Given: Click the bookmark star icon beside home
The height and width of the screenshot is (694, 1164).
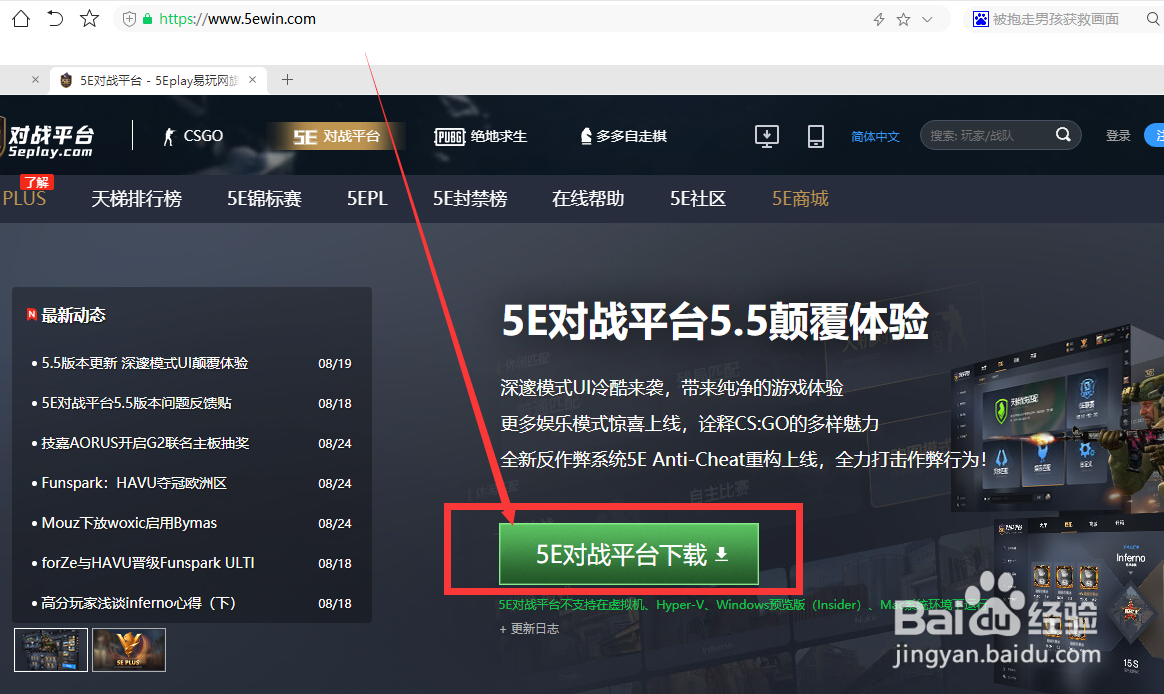Looking at the screenshot, I should pos(90,19).
